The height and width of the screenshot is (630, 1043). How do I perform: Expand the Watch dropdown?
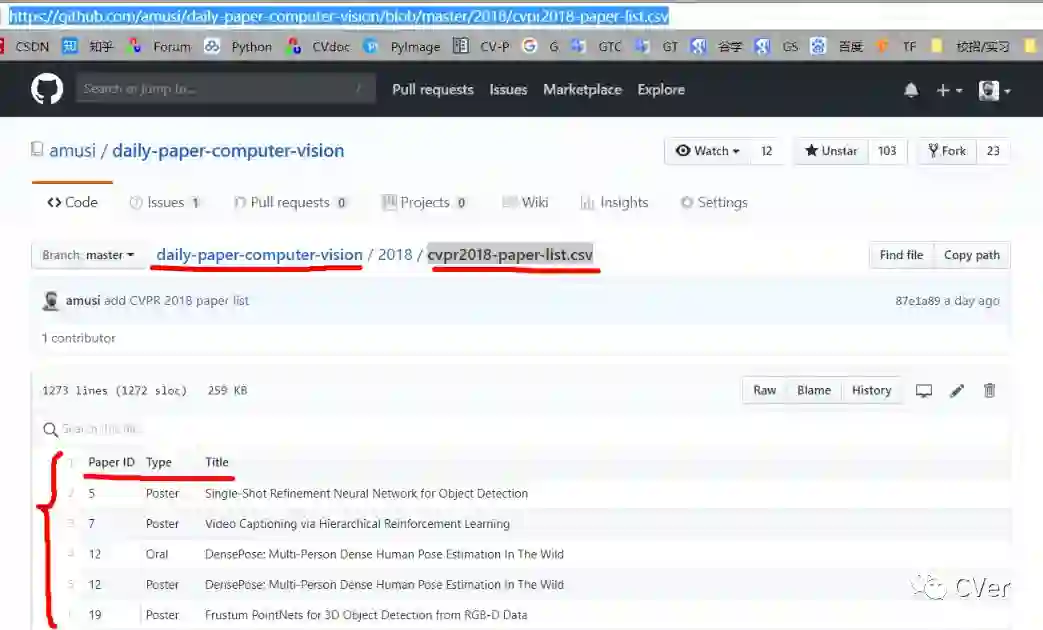[707, 151]
